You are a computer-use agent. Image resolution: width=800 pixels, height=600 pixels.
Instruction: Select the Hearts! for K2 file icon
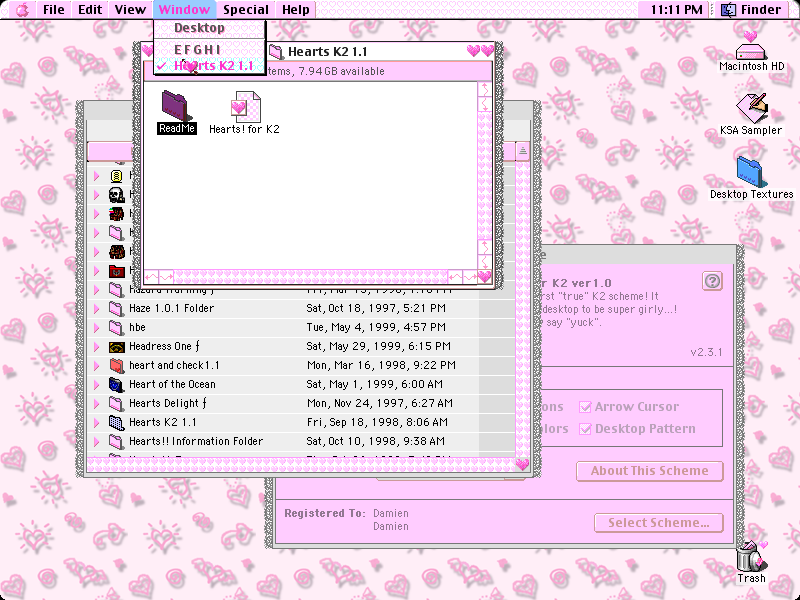[x=246, y=107]
